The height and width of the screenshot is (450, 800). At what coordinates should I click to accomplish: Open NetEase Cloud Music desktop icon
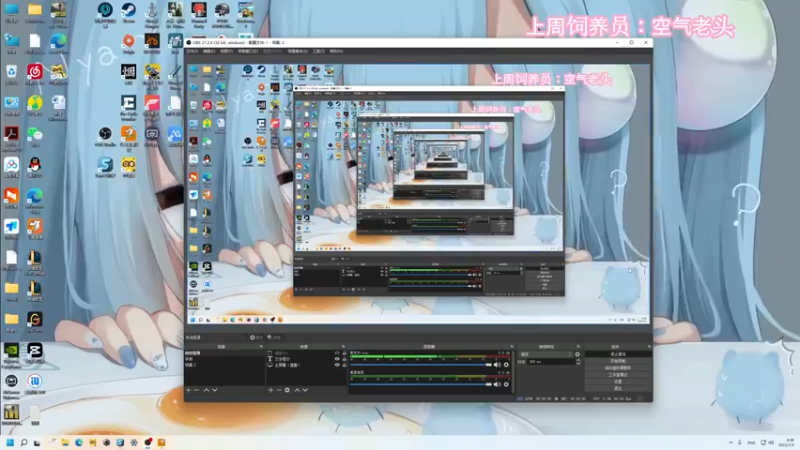coord(35,74)
